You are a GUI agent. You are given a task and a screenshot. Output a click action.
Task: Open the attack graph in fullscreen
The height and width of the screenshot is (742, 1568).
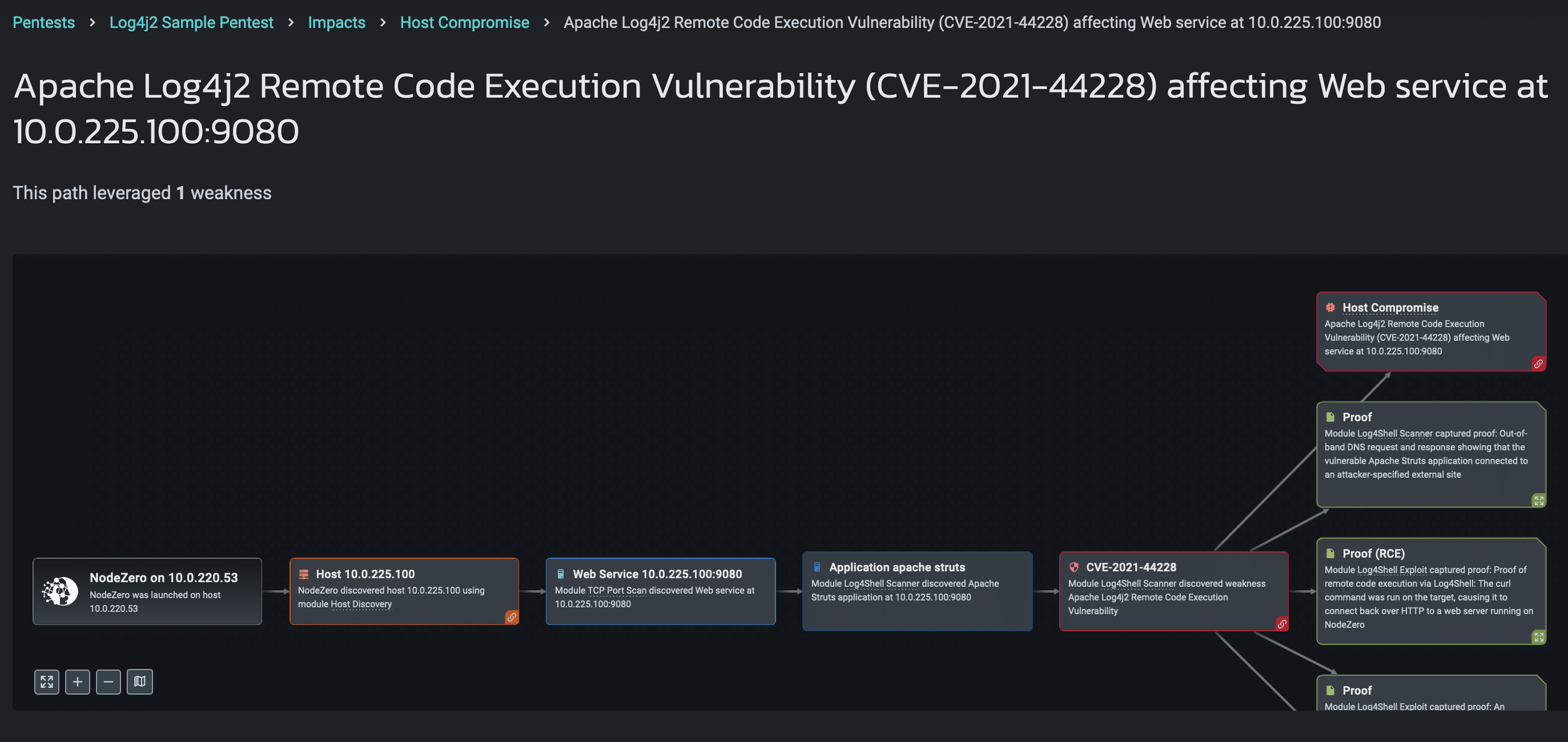pos(46,681)
